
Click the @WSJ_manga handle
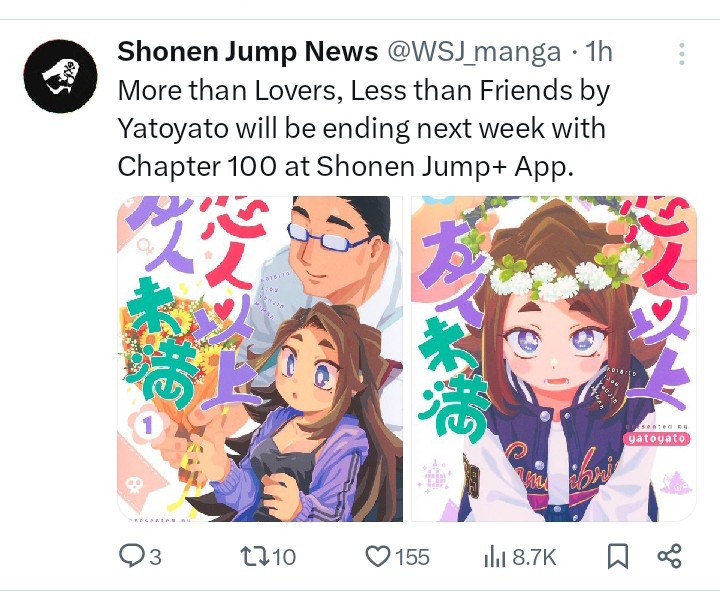pyautogui.click(x=474, y=52)
